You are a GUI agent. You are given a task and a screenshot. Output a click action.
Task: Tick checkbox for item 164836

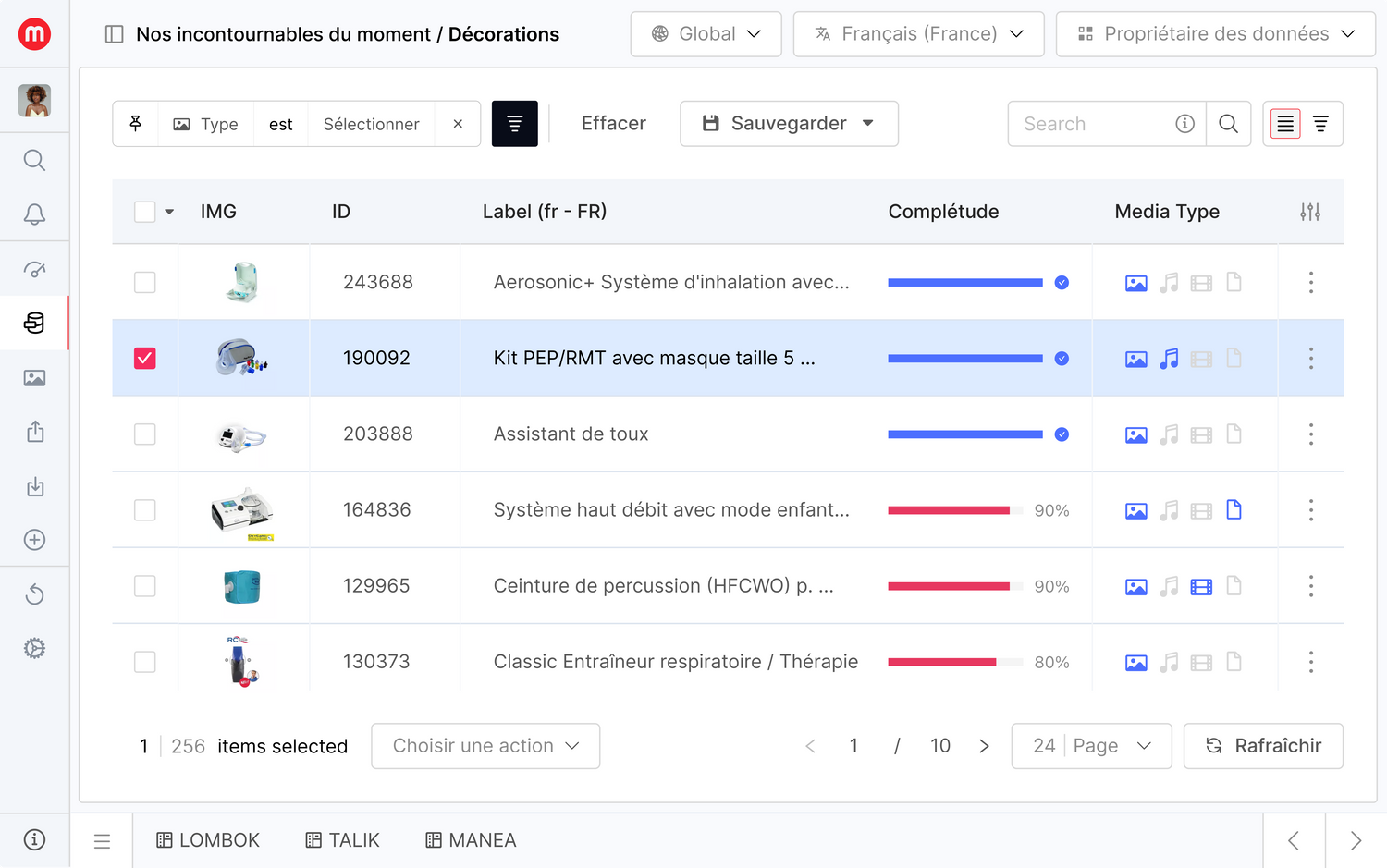[x=145, y=510]
